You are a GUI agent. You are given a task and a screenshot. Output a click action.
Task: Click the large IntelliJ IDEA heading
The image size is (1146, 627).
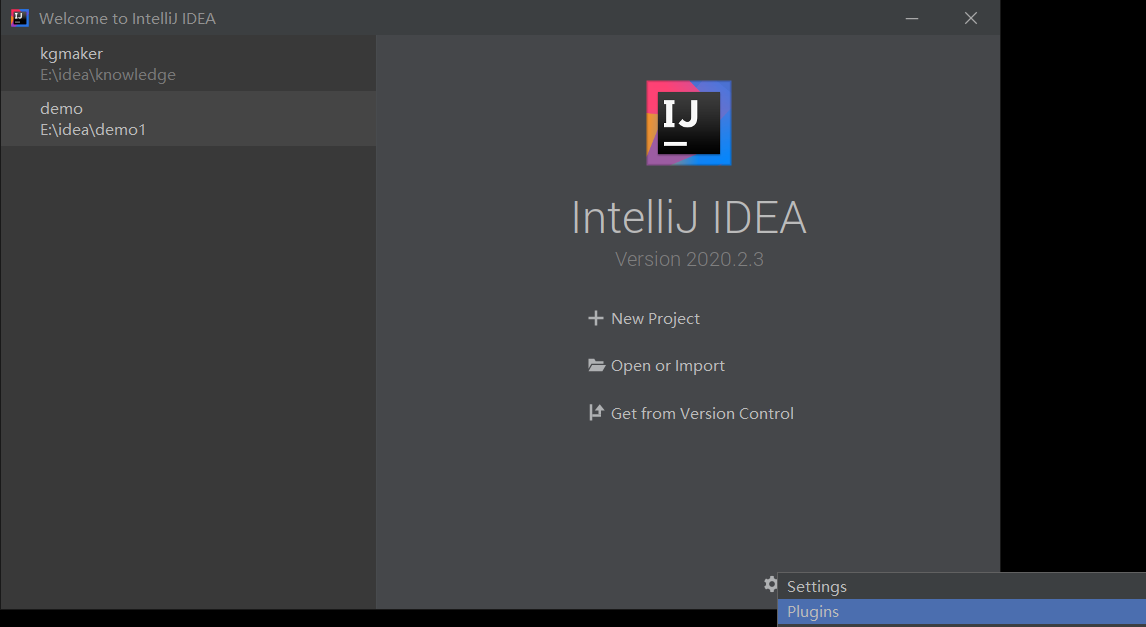click(688, 218)
